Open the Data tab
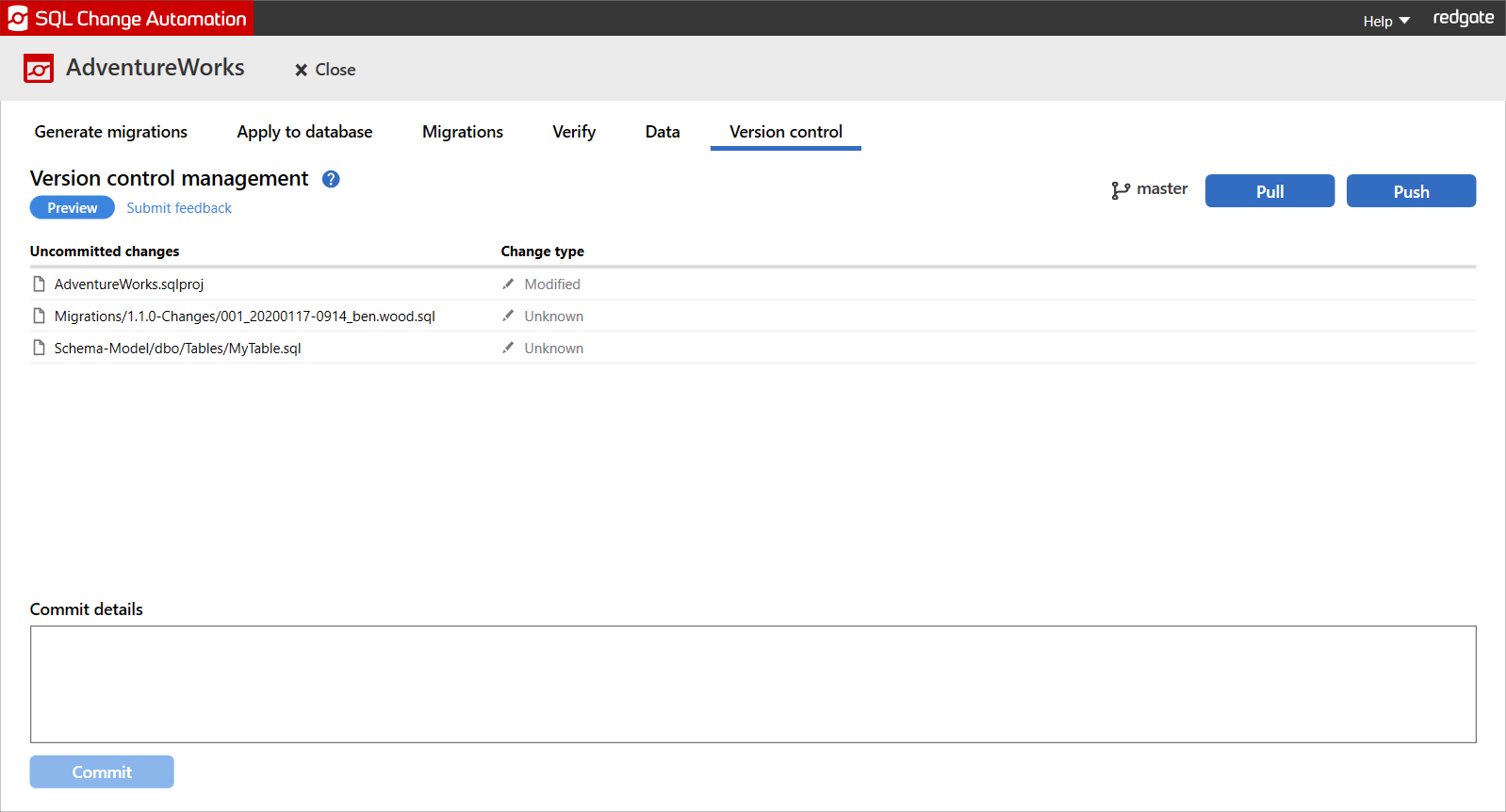1506x812 pixels. (663, 132)
